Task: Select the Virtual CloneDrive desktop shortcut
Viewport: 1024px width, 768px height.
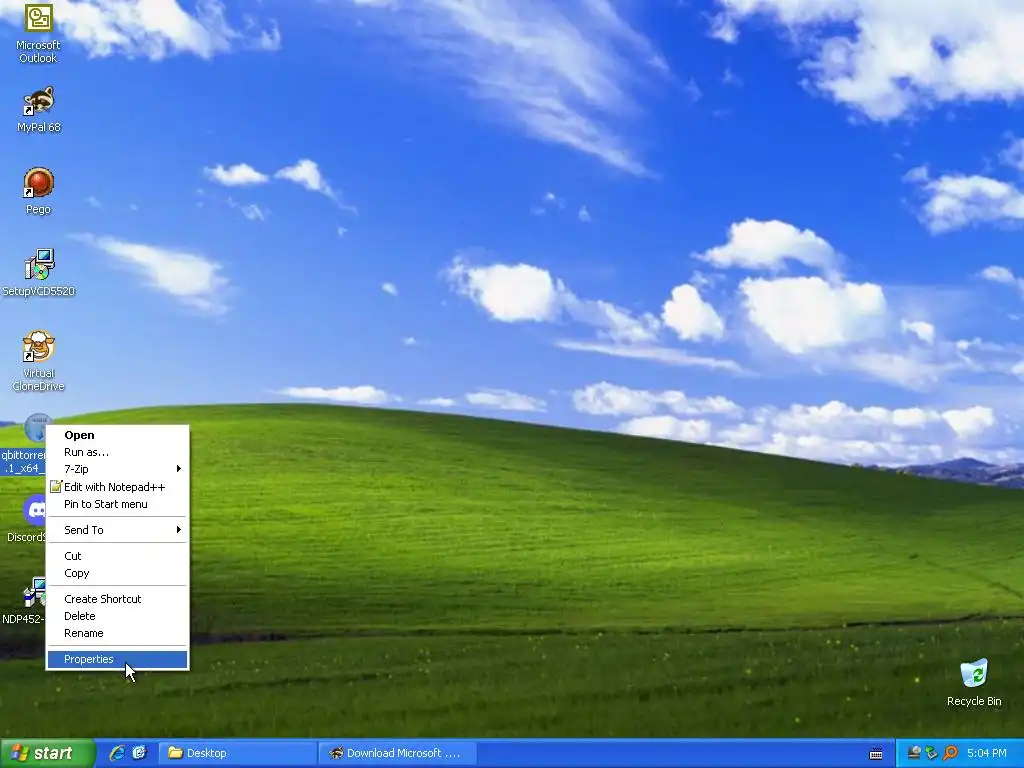Action: click(39, 360)
